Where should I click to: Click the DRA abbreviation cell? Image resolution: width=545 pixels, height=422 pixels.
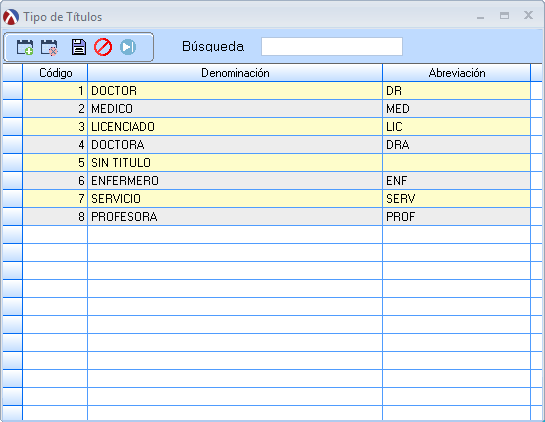pos(457,145)
